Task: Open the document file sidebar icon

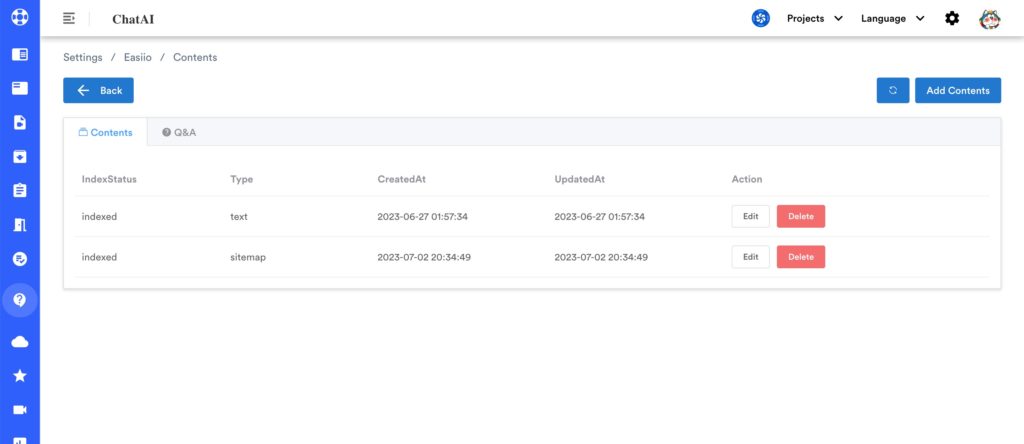Action: click(20, 122)
